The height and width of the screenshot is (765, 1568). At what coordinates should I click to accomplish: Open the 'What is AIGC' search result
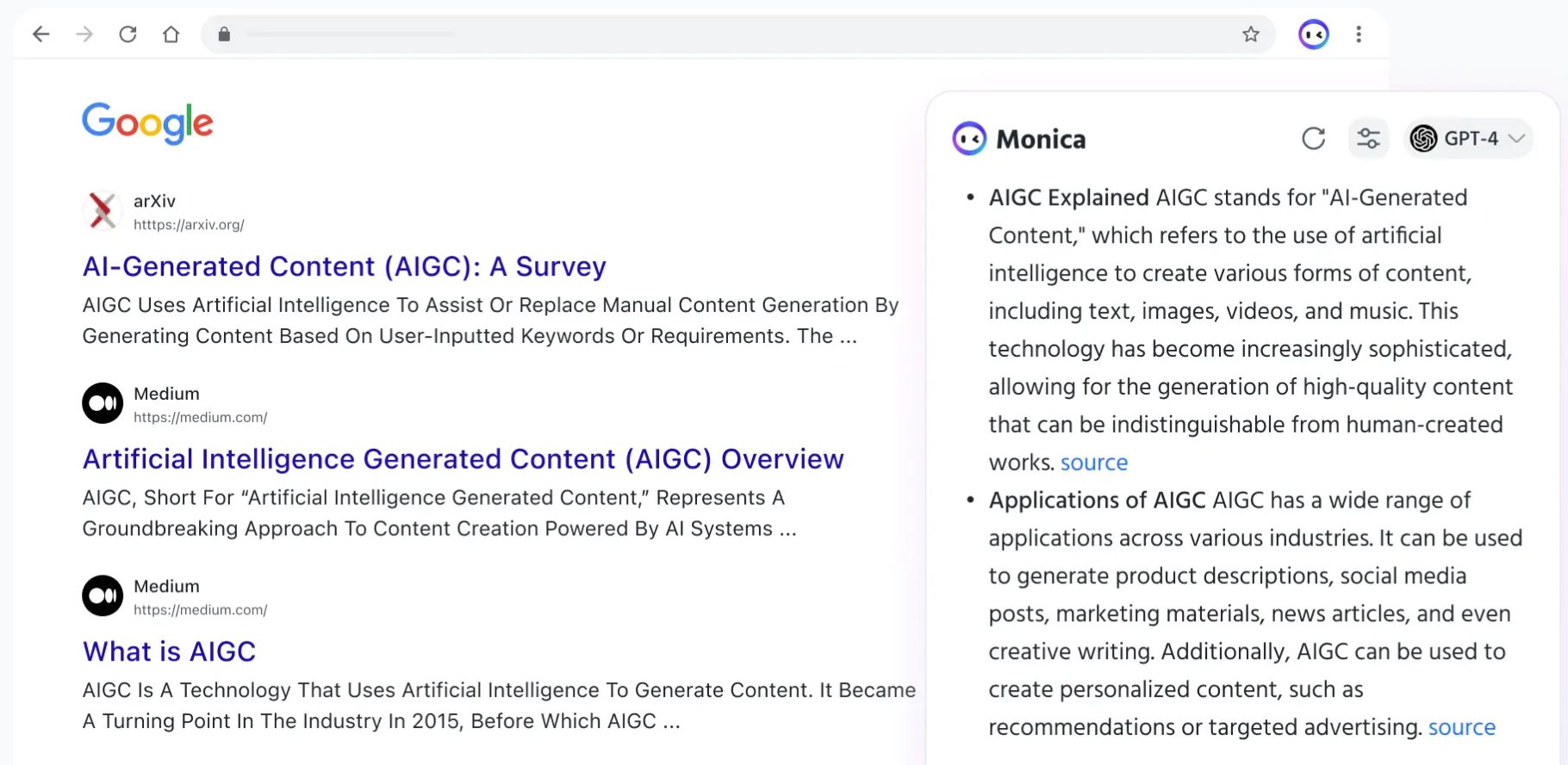click(169, 652)
